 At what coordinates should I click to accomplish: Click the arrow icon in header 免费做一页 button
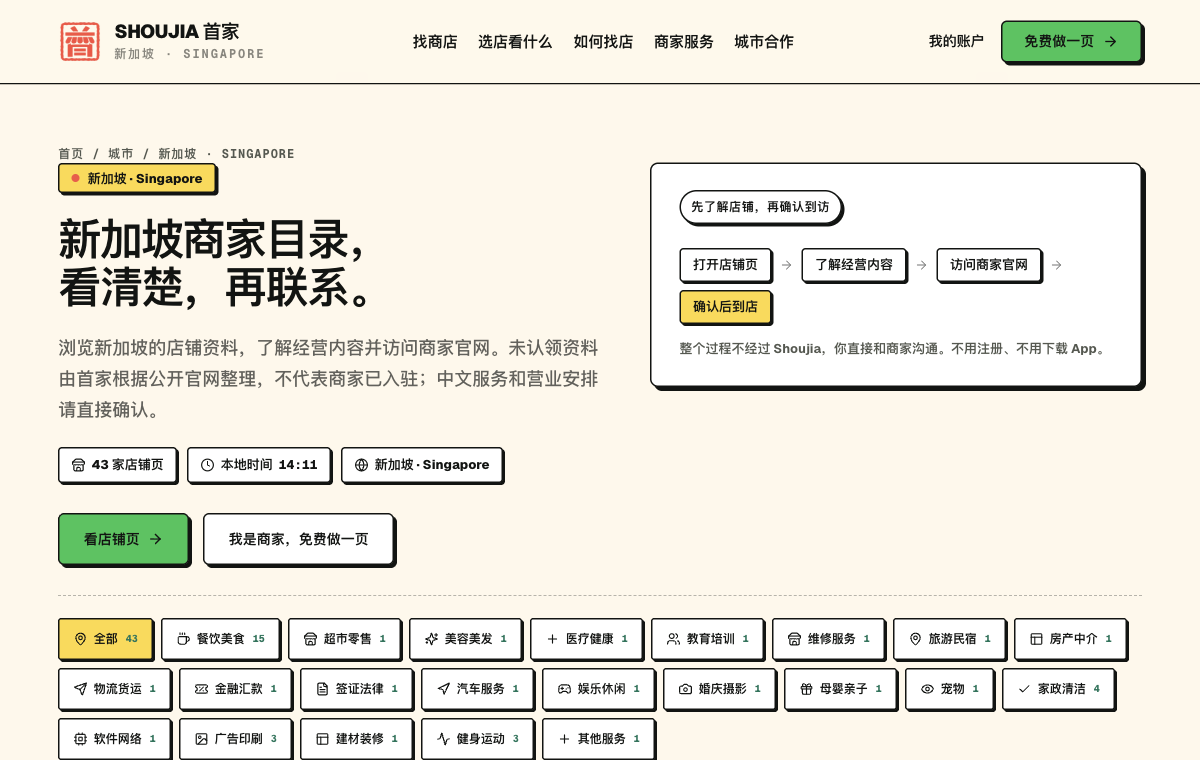pos(1110,41)
